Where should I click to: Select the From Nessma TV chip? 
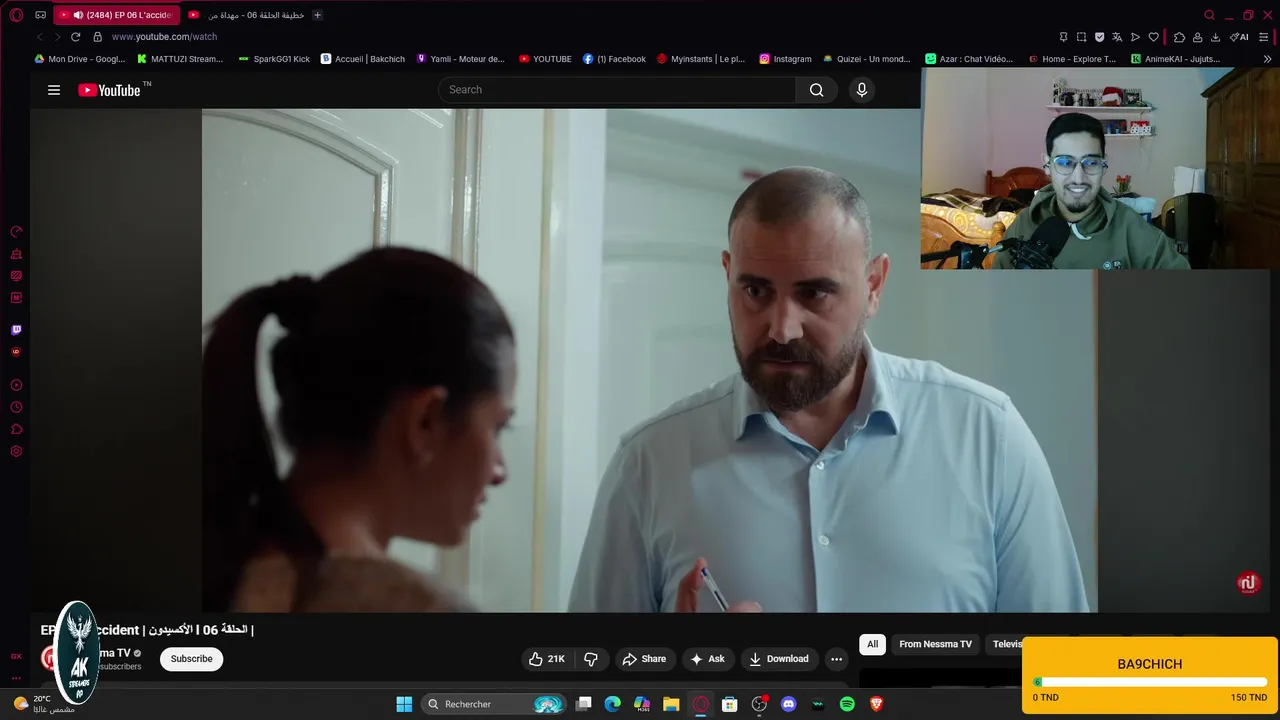935,644
